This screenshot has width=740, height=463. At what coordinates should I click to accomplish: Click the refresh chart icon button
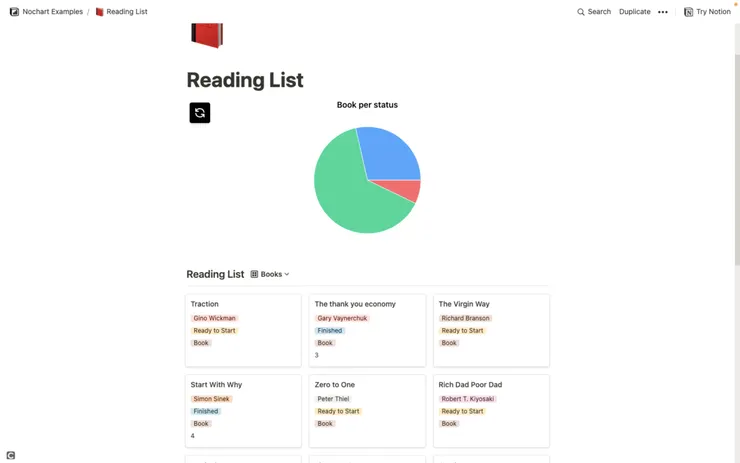[x=200, y=113]
